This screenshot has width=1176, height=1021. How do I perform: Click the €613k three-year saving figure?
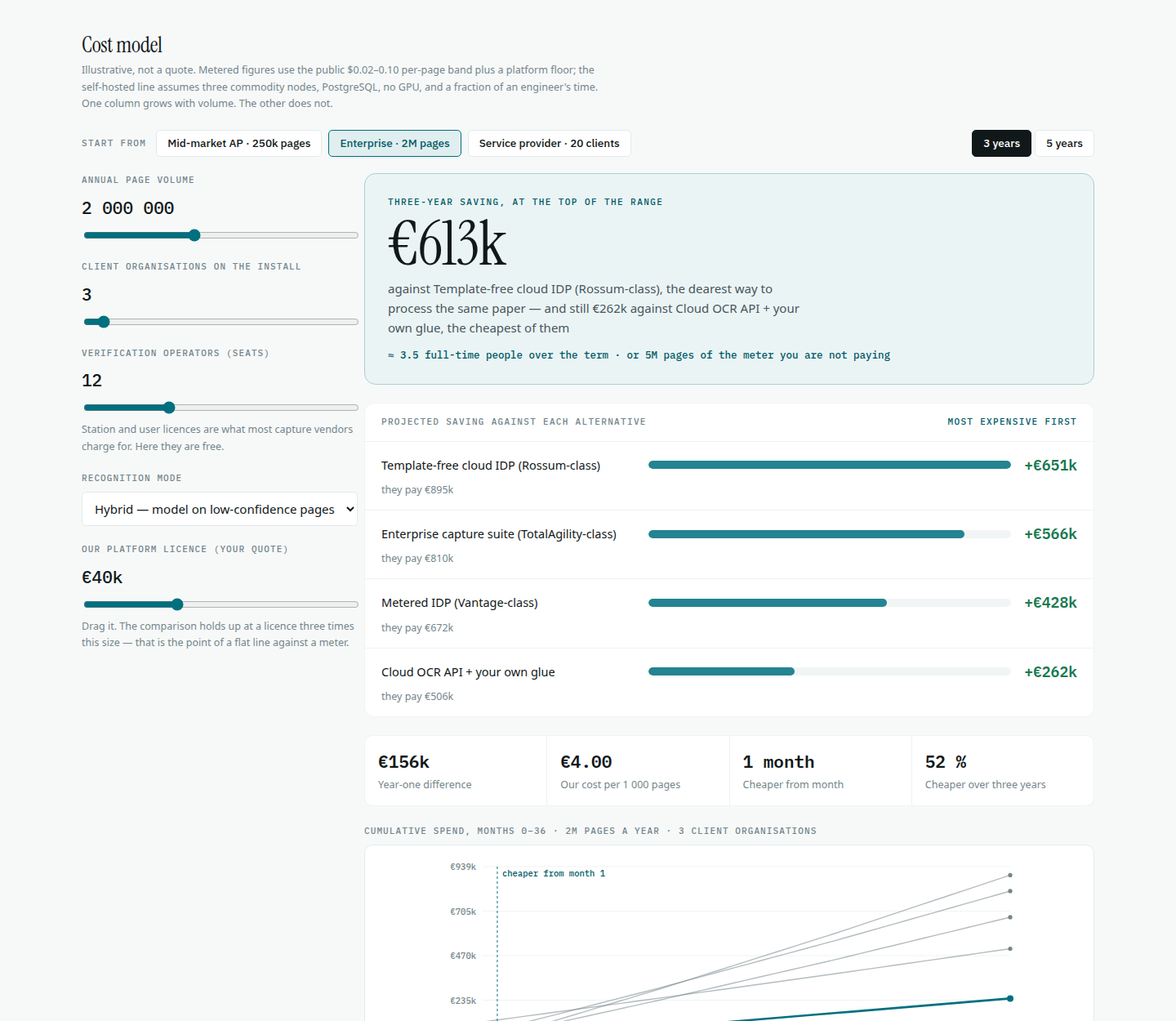click(447, 244)
